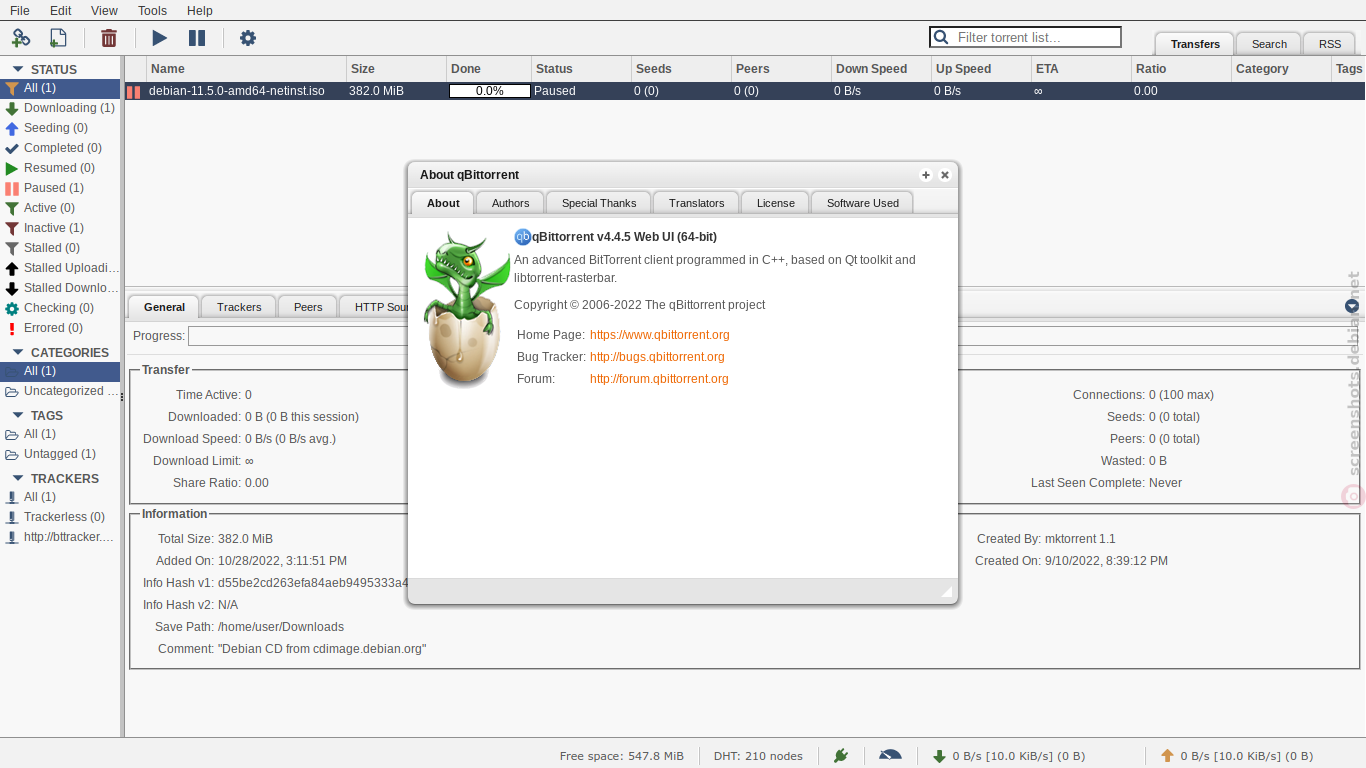Collapse properties panel with the round arrow
This screenshot has width=1366, height=768.
pyautogui.click(x=1352, y=306)
